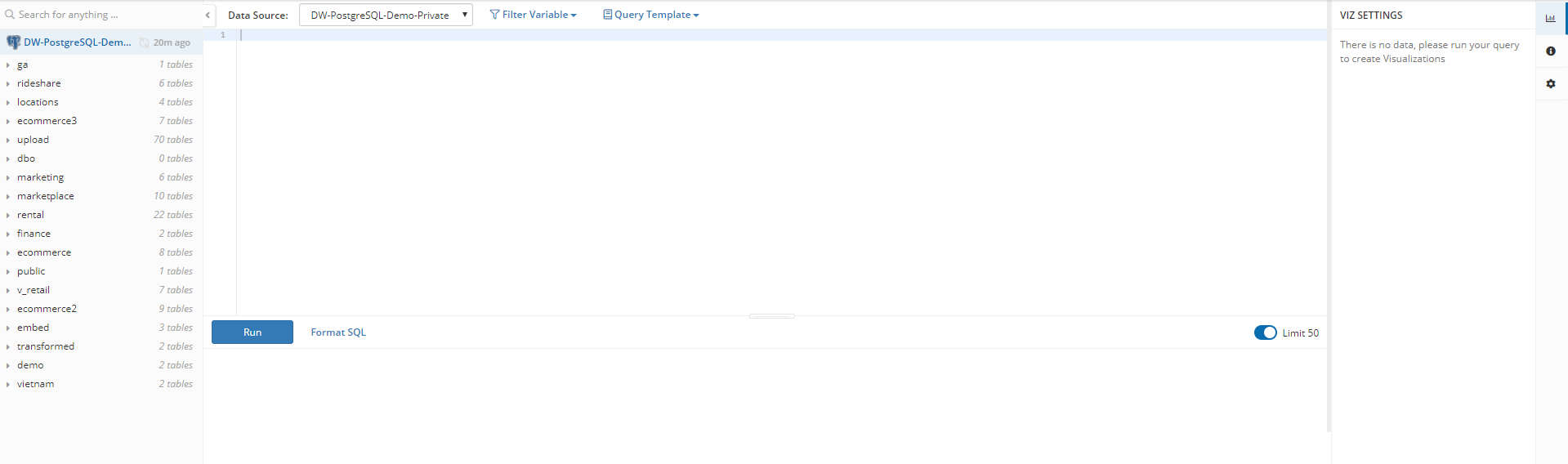Screen dimensions: 1568x464
Task: Click the search magnifier icon
Action: (10, 15)
